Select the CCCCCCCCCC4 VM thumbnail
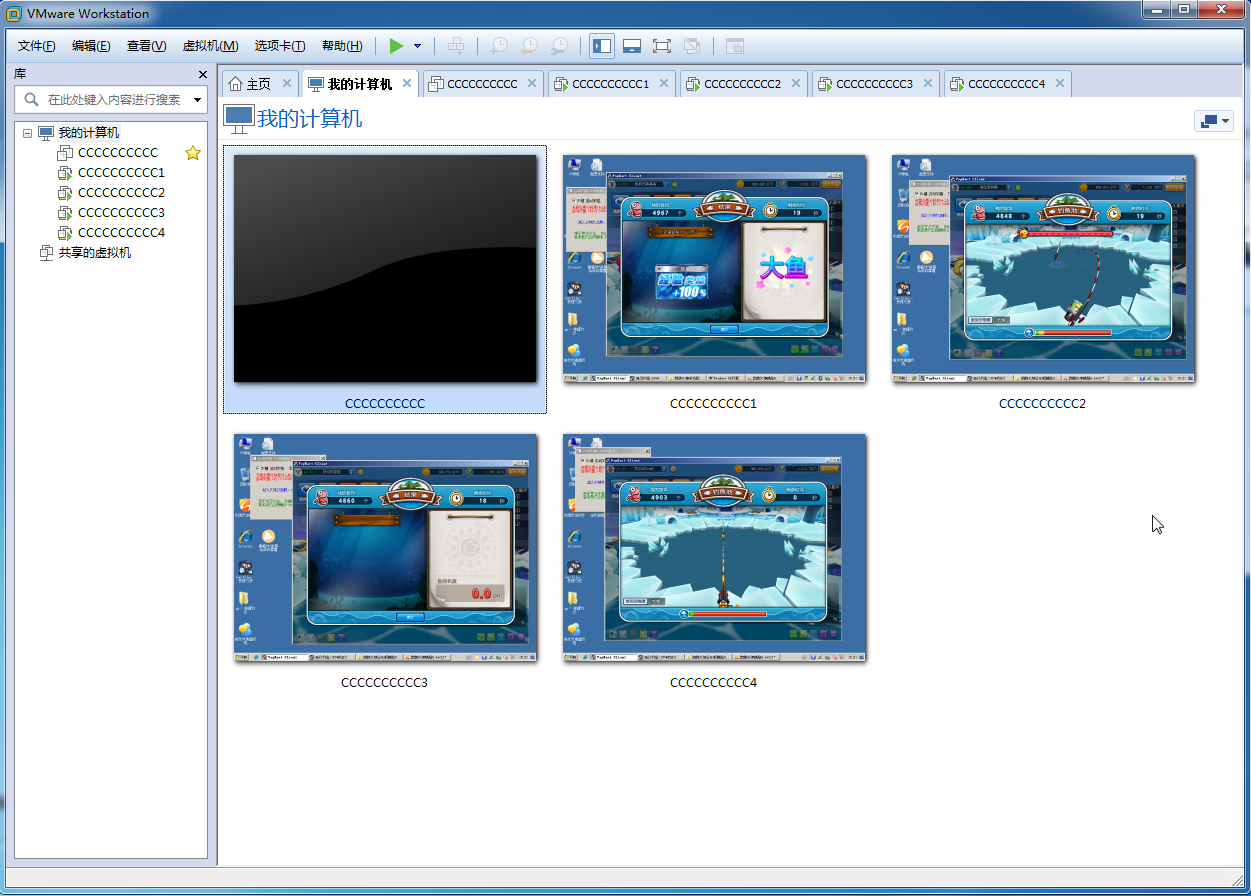The height and width of the screenshot is (896, 1251). coord(714,547)
